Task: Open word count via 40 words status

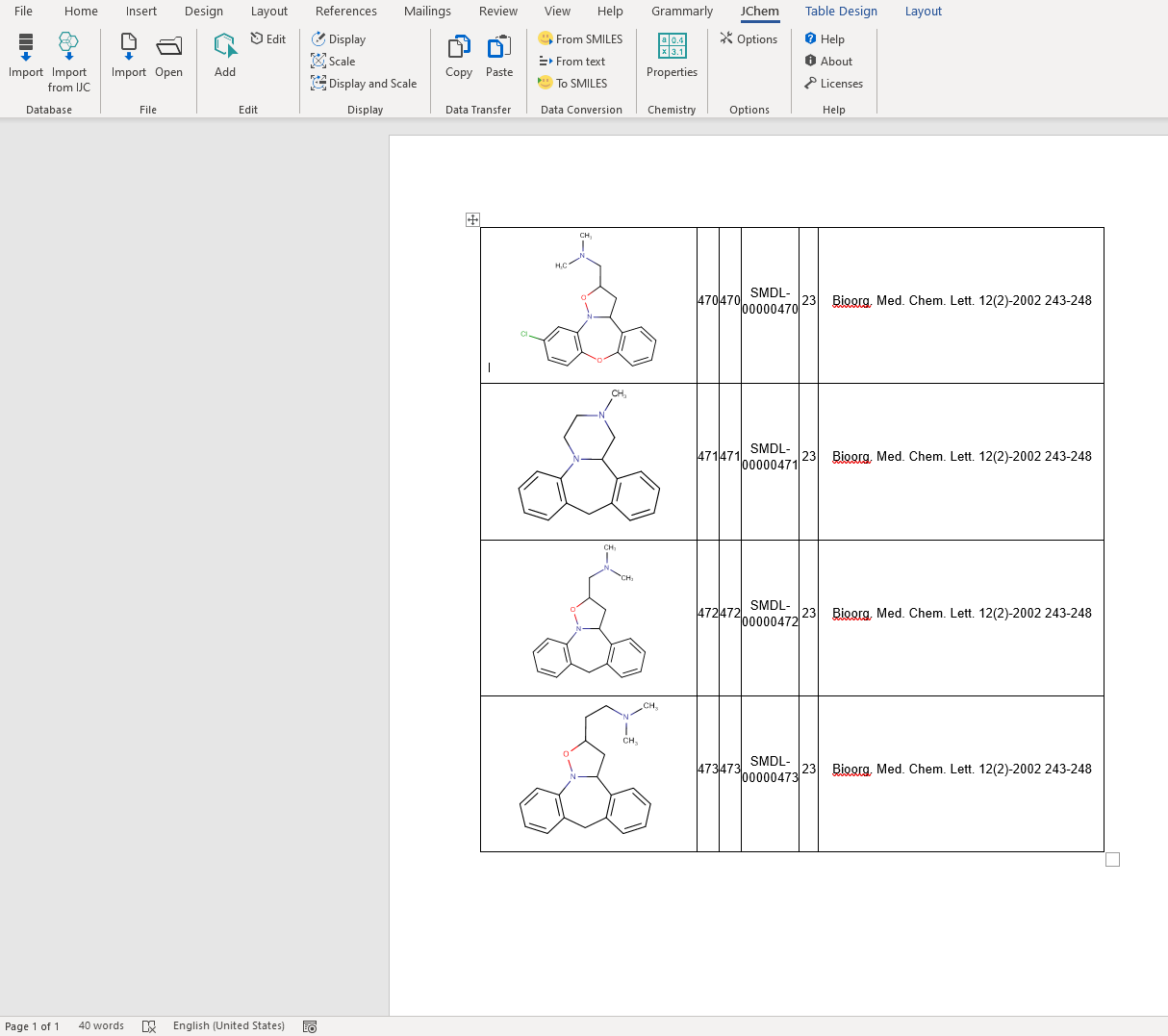Action: coord(101,1025)
